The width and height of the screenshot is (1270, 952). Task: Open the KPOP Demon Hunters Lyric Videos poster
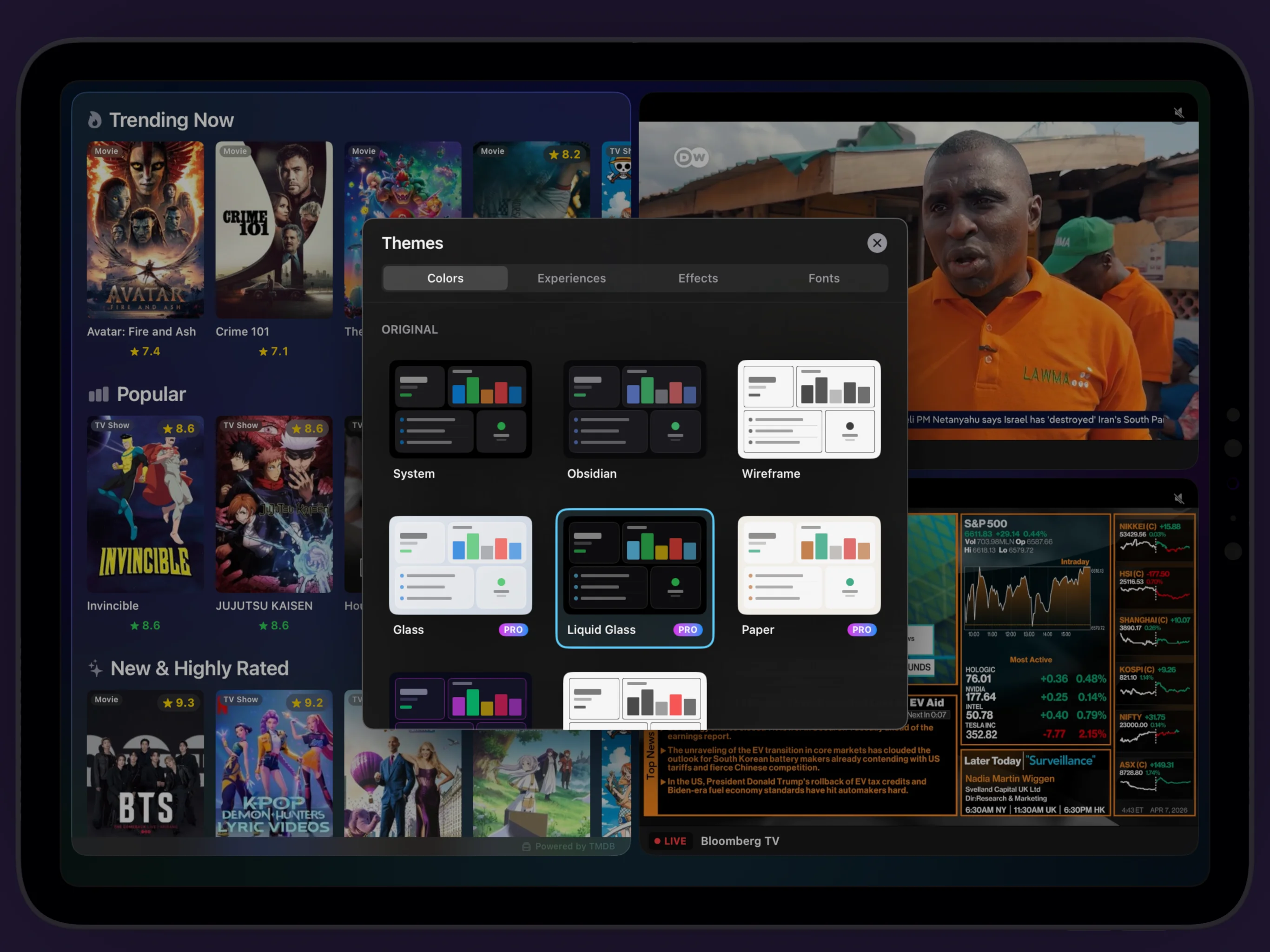click(274, 763)
